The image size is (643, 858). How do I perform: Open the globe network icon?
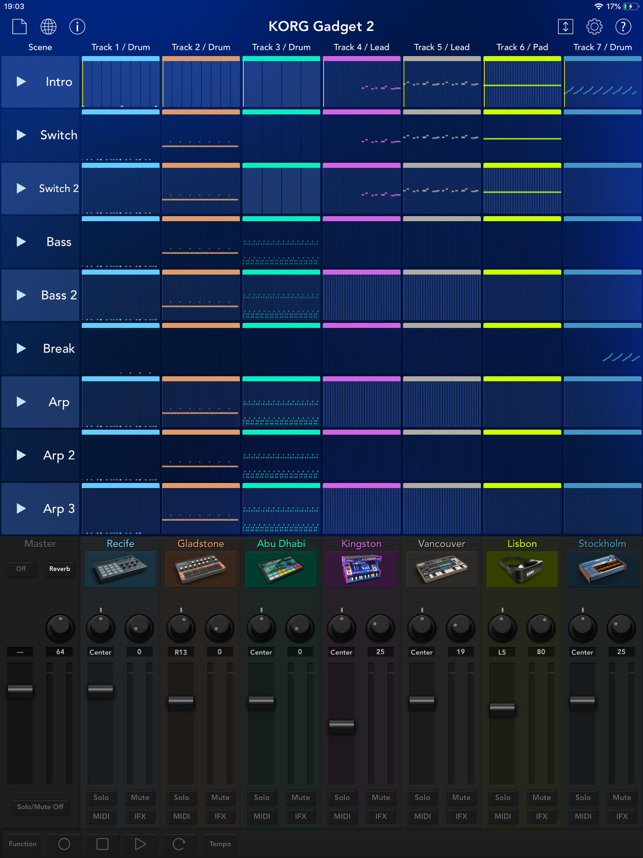click(x=48, y=26)
